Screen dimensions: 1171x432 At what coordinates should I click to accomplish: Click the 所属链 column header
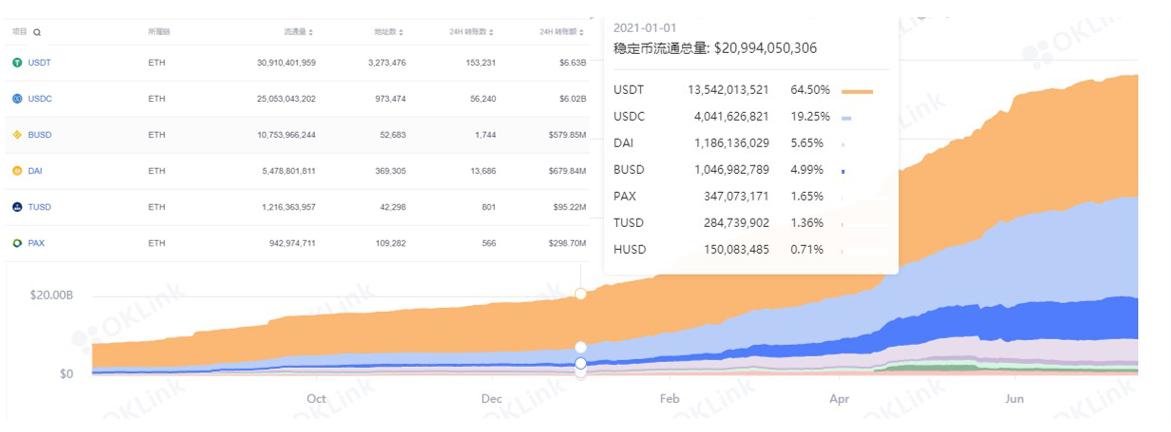159,32
